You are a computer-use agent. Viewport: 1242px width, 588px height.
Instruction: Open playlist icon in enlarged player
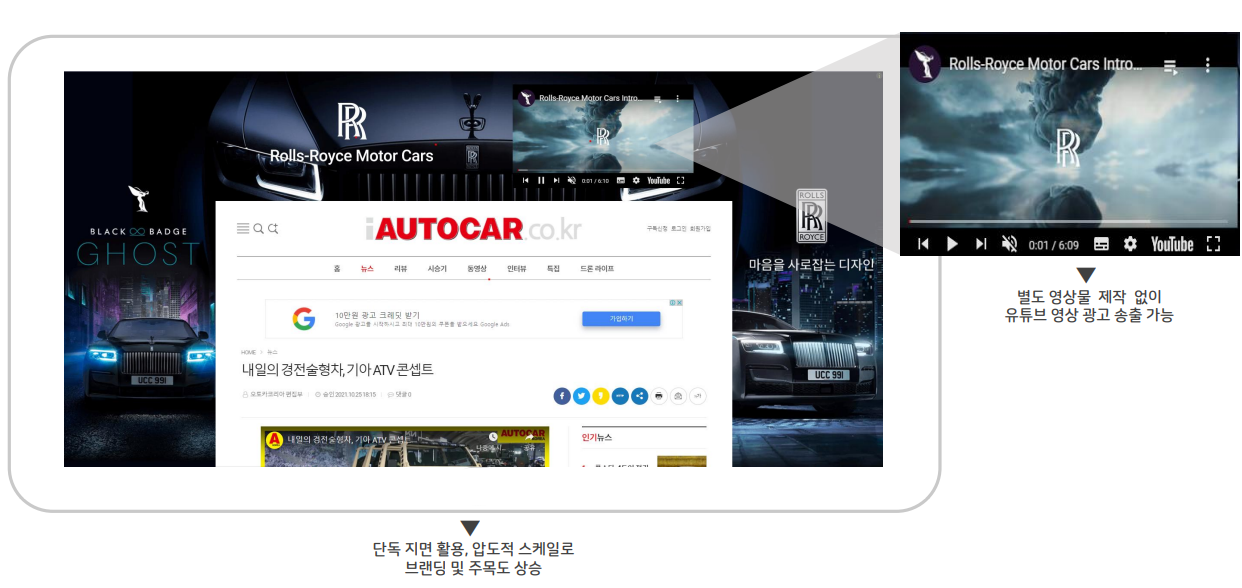tap(1169, 65)
